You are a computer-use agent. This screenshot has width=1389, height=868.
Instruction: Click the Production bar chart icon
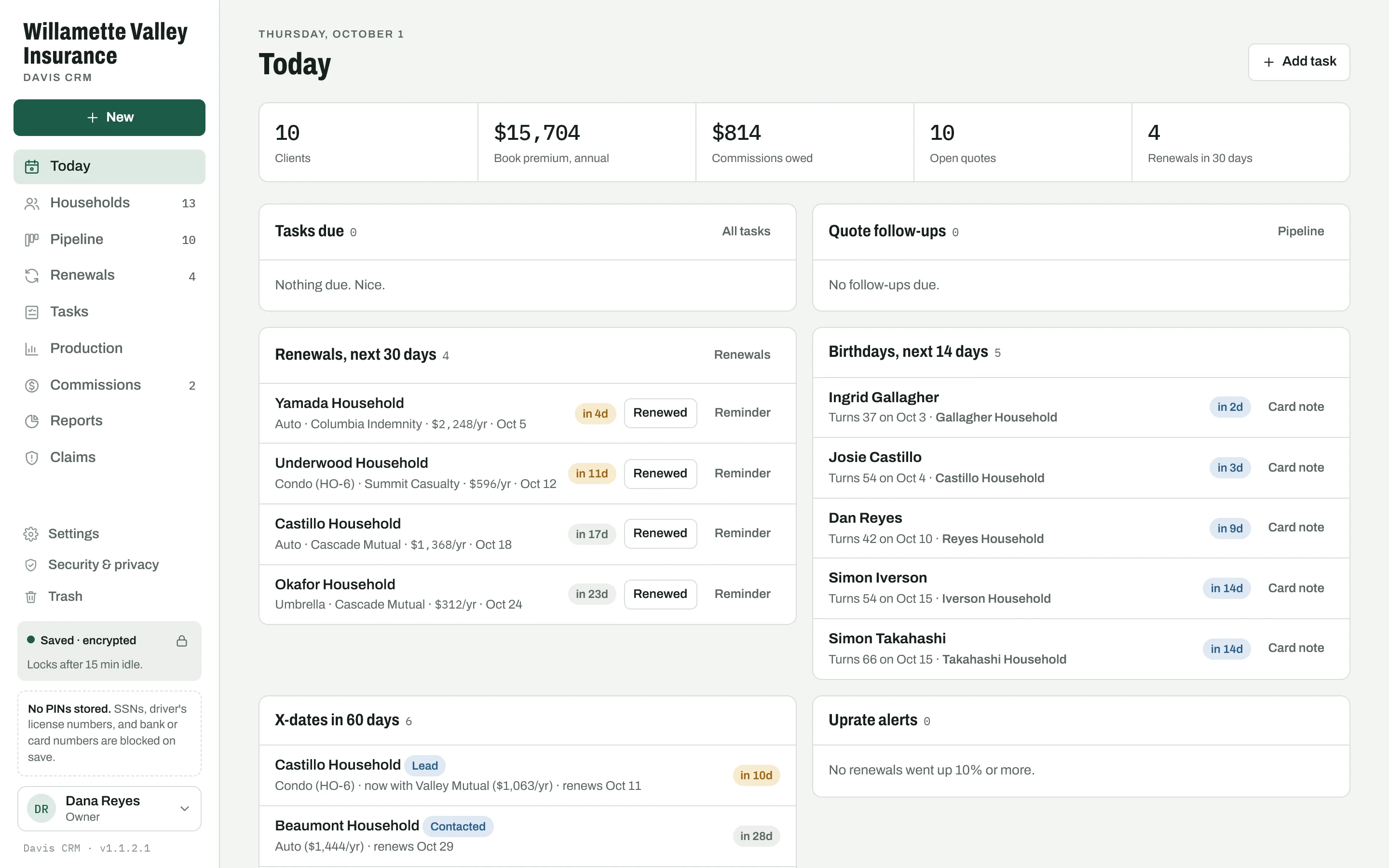(31, 349)
